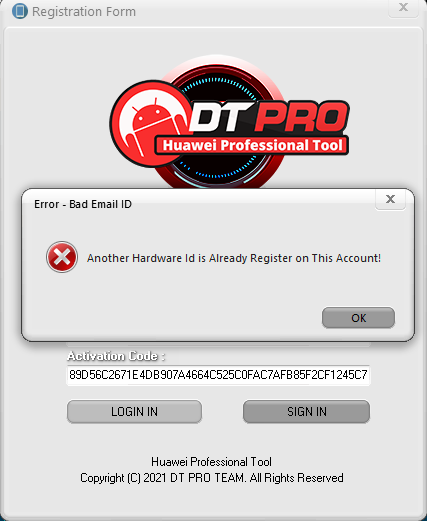Click the Android robot icon in logo

(x=152, y=125)
